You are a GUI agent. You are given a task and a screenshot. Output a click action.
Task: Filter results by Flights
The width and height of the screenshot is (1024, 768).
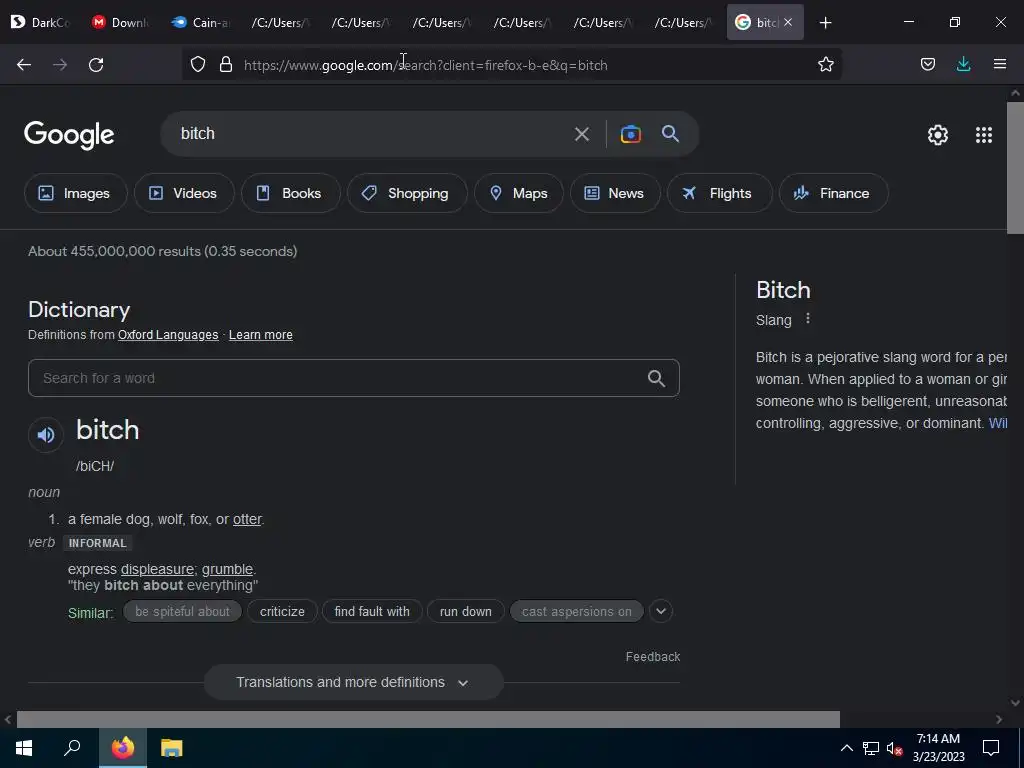[x=719, y=193]
